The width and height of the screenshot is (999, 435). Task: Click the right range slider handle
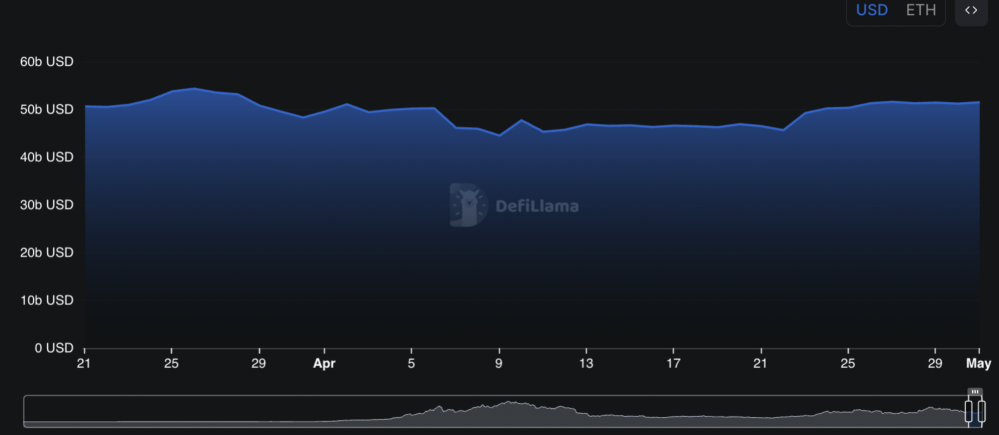(981, 411)
